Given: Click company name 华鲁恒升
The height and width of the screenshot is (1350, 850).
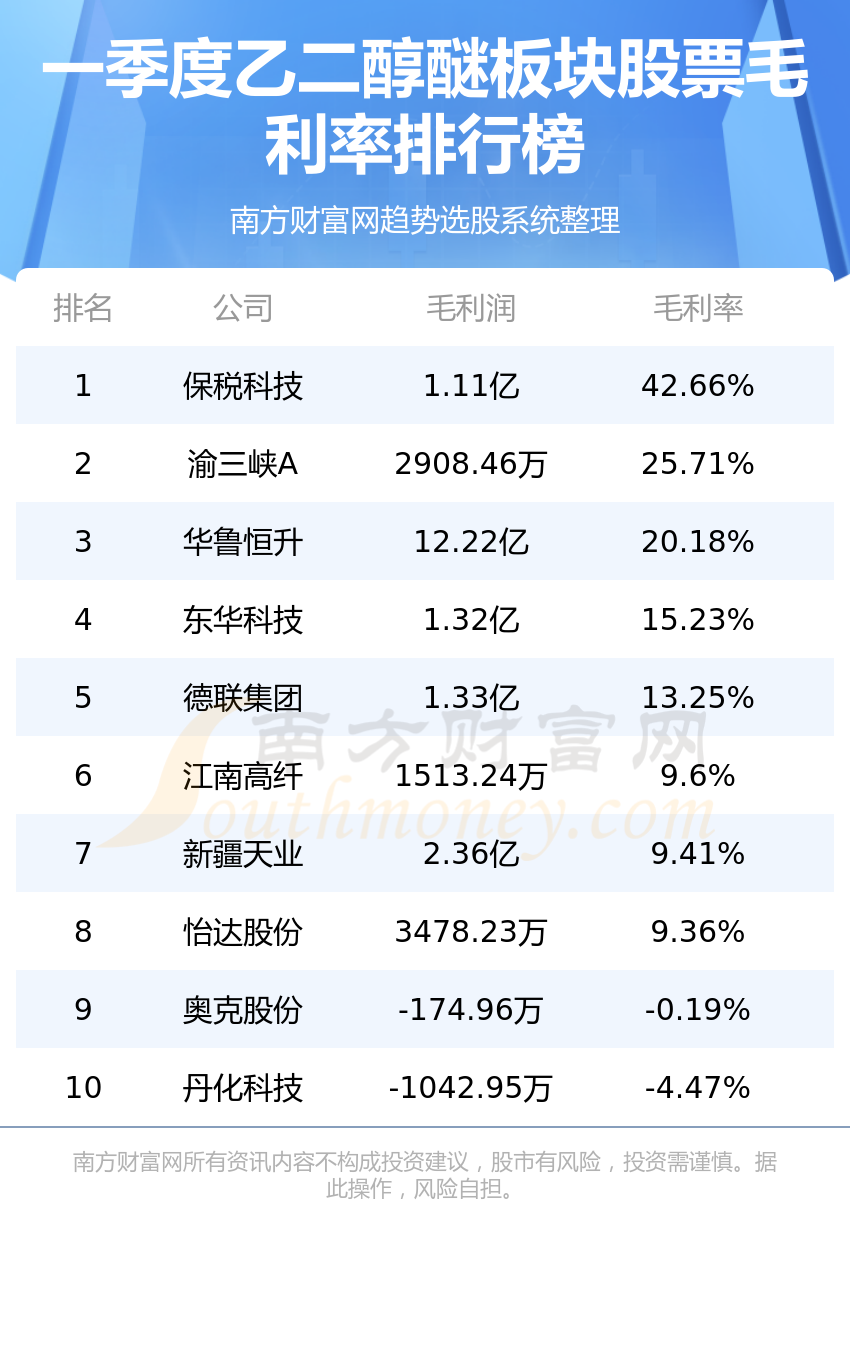Looking at the screenshot, I should 243,542.
